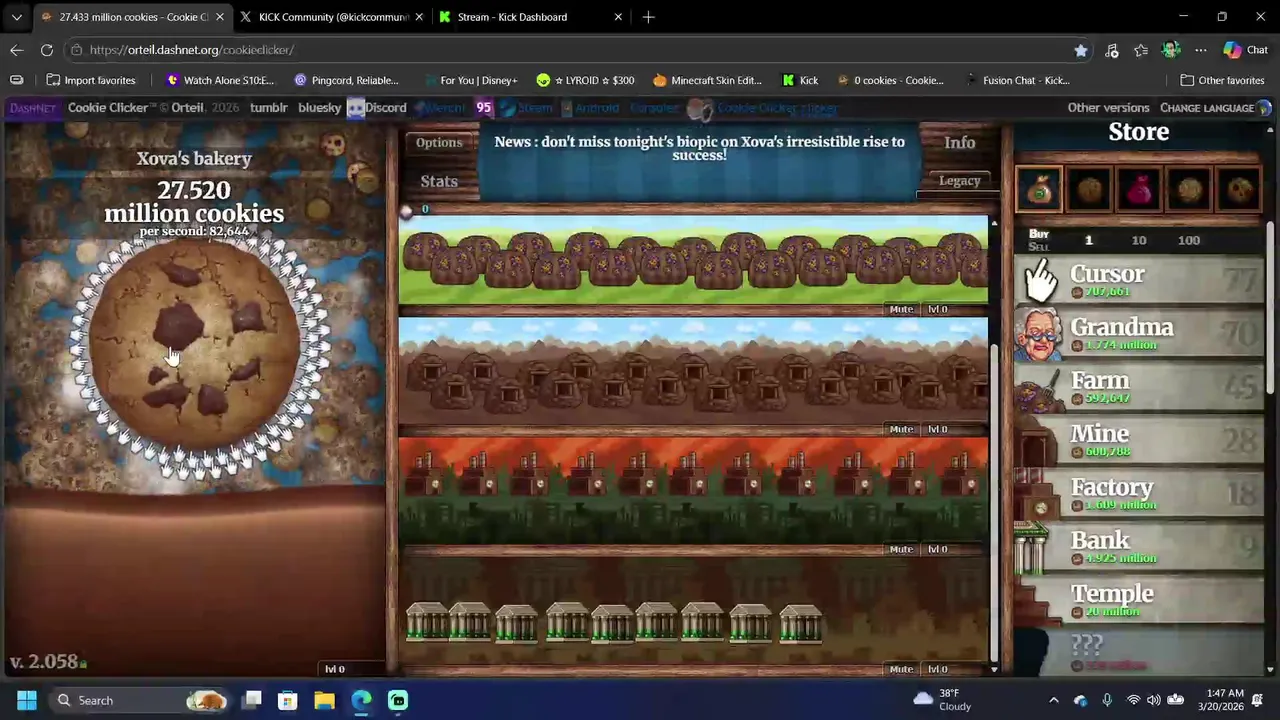This screenshot has height=720, width=1280.
Task: Open the tumblr link in top bar
Action: pos(268,108)
